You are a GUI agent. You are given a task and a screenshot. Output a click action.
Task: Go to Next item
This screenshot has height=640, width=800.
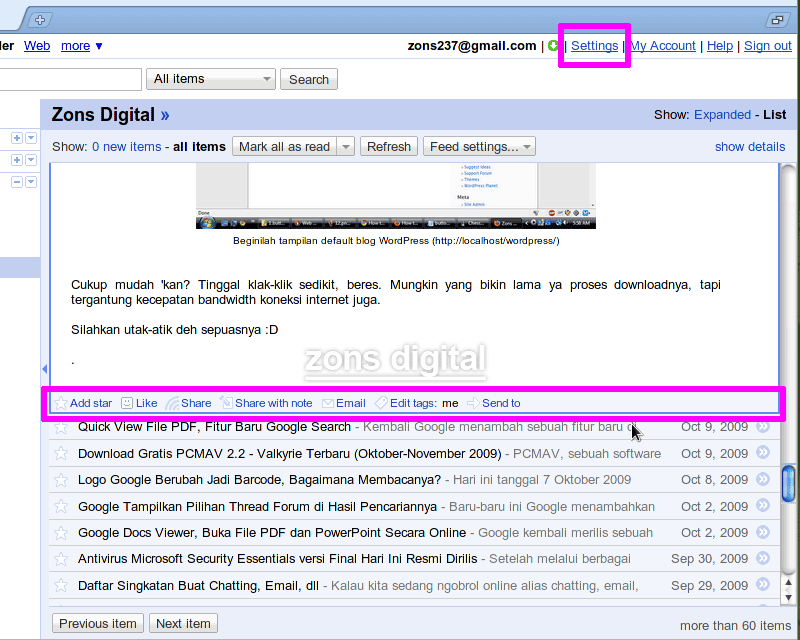(183, 623)
